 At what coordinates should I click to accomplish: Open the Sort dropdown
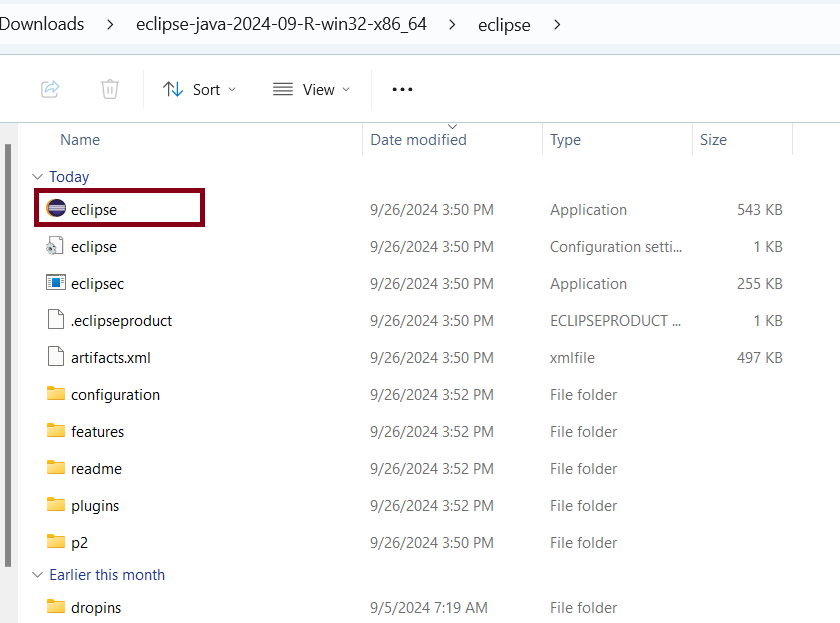[x=199, y=89]
